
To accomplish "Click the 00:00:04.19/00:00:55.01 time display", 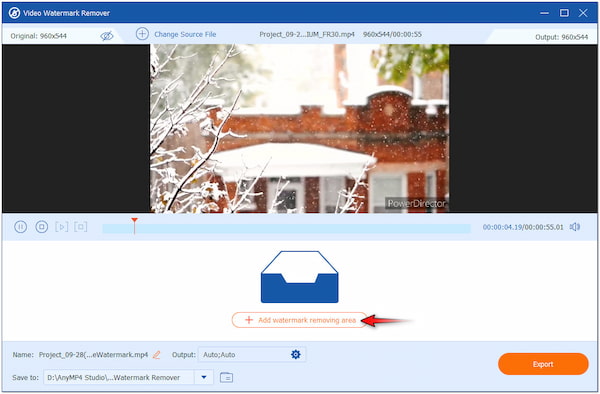I will point(523,227).
